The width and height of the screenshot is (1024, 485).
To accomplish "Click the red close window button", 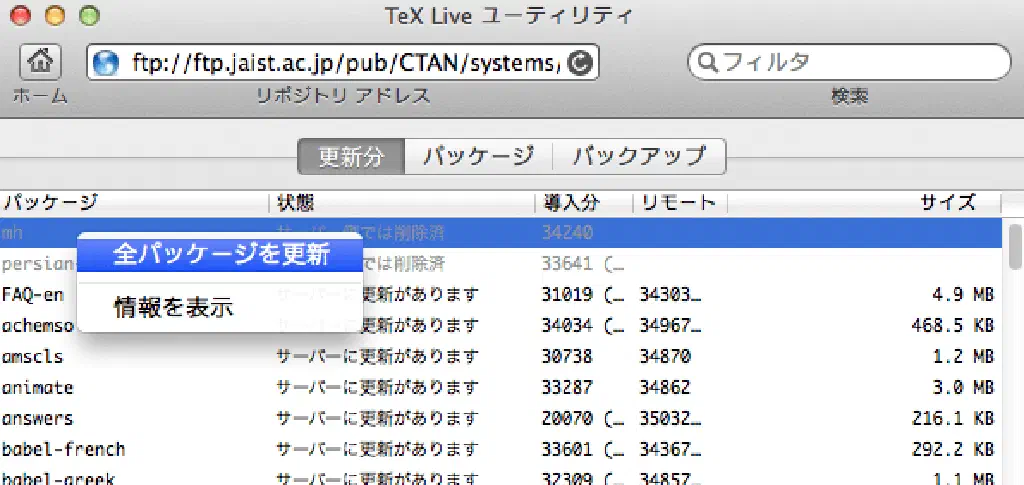I will 22,16.
